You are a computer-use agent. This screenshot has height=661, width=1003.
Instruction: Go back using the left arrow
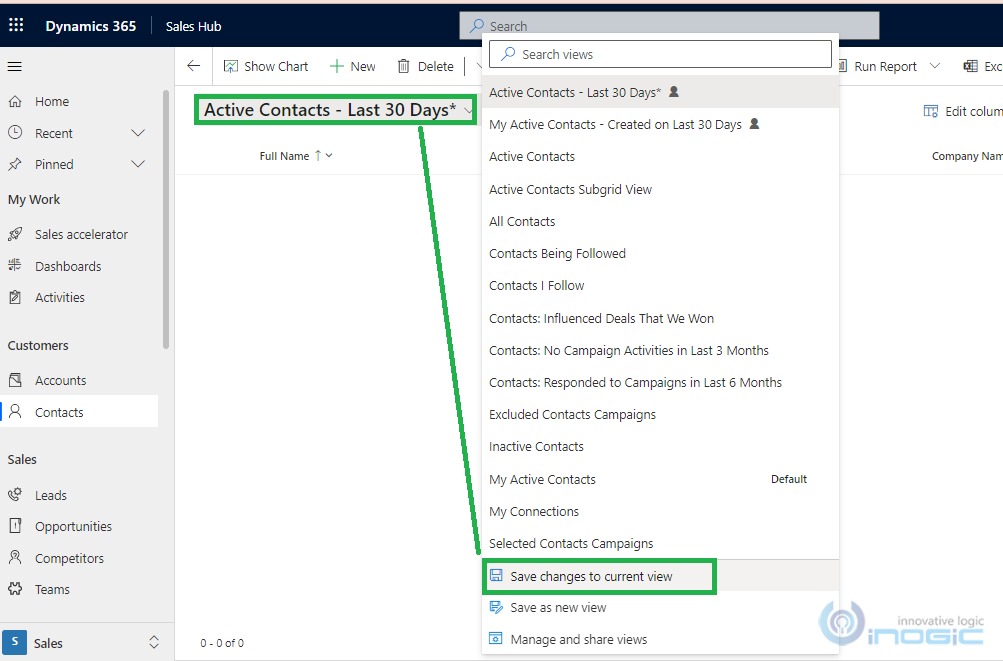[x=193, y=66]
